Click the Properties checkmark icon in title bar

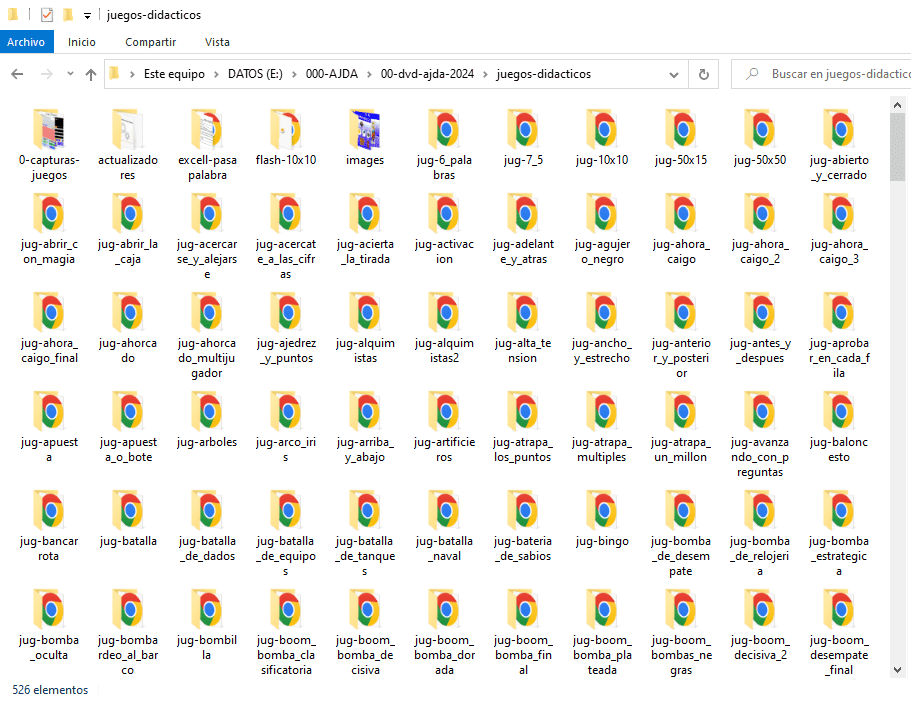coord(47,15)
